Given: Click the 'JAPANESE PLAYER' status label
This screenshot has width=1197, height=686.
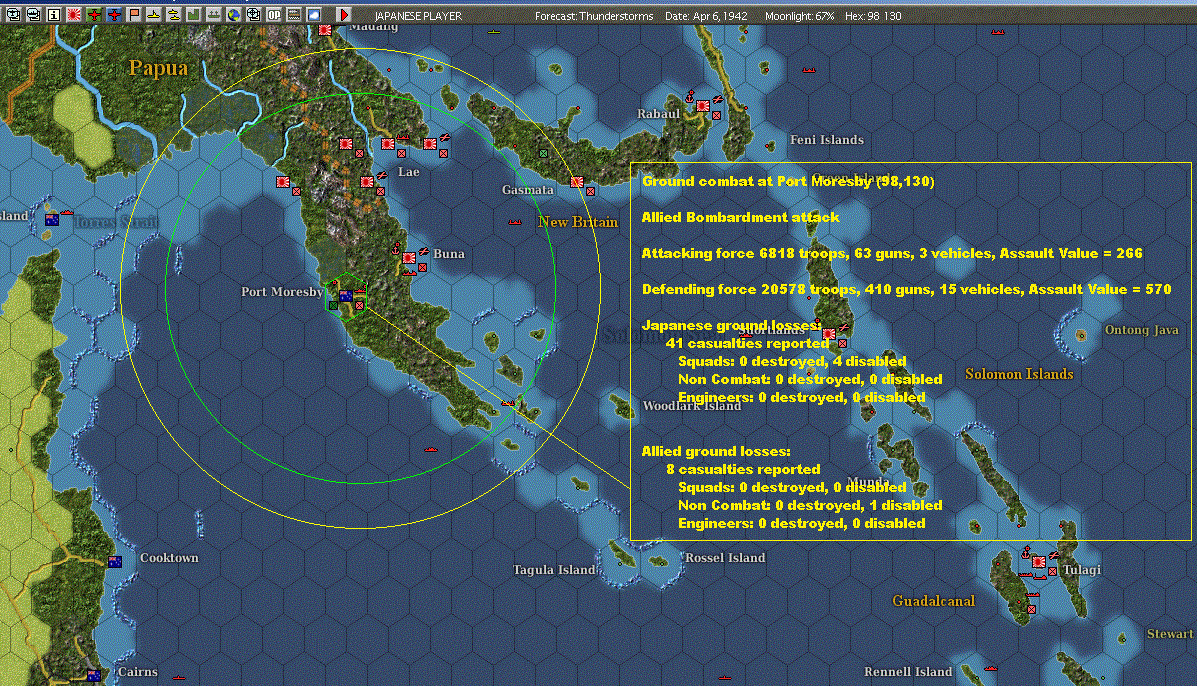Looking at the screenshot, I should (x=418, y=16).
